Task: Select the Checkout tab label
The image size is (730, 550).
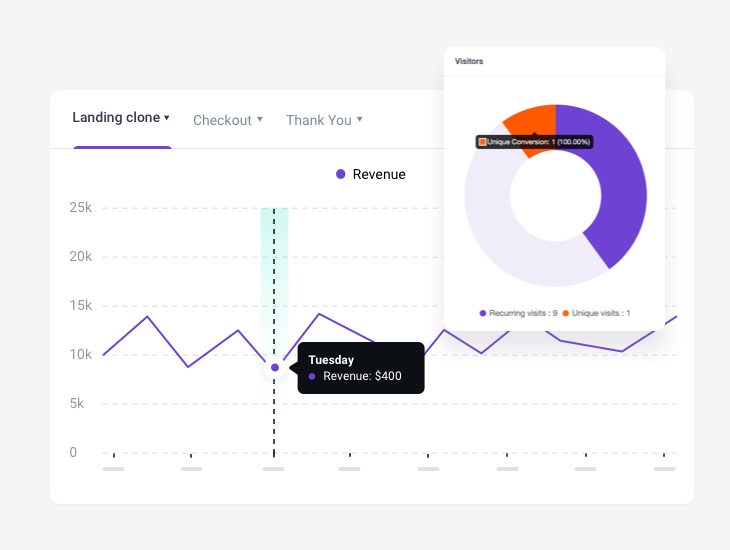Action: pos(222,120)
